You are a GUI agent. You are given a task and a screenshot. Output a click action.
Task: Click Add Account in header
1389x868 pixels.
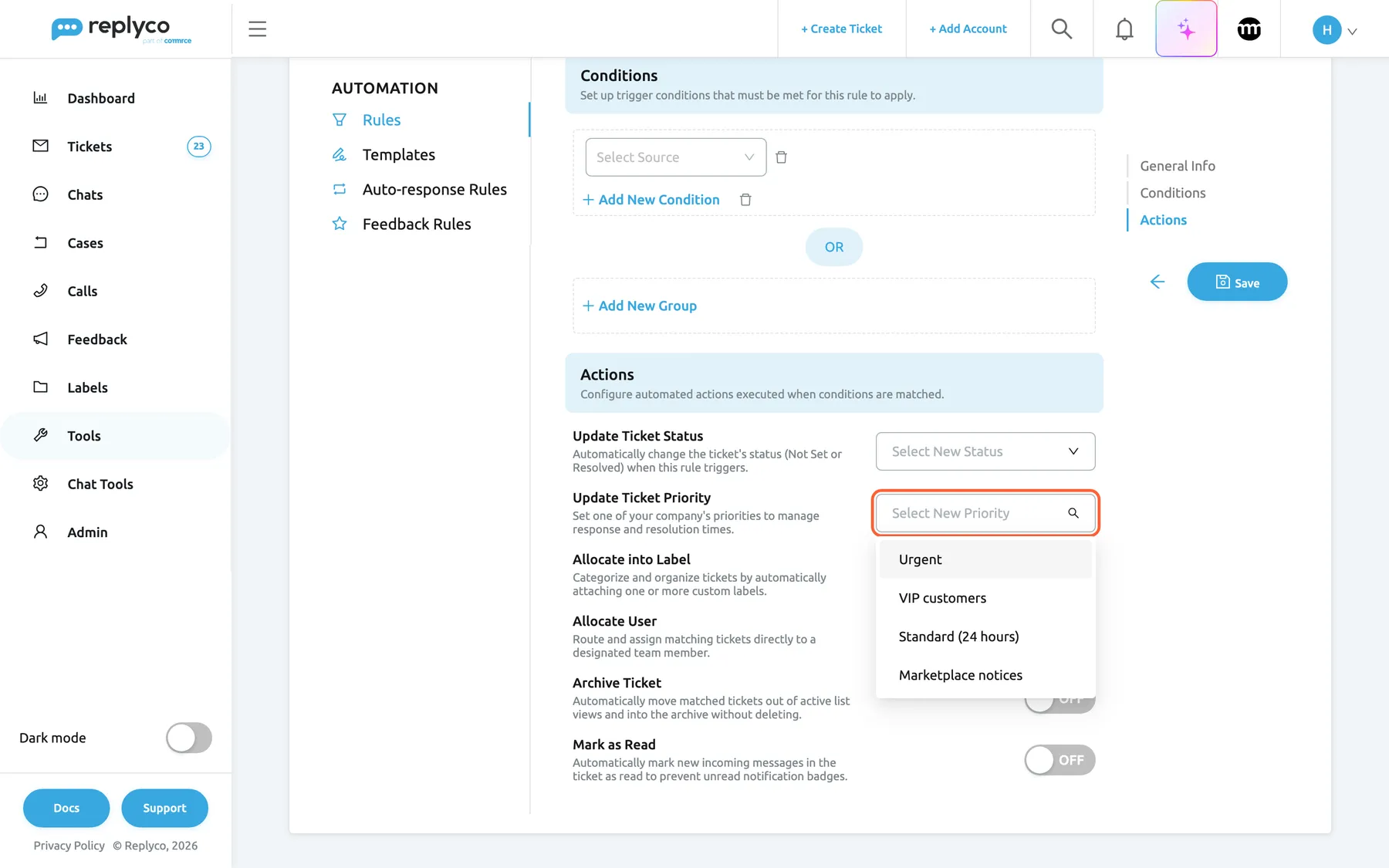coord(968,29)
